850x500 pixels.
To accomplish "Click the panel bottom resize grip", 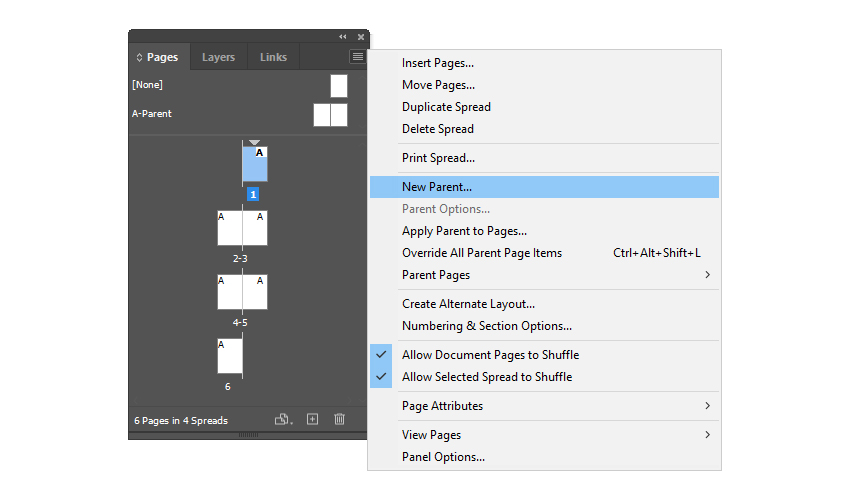I will click(248, 435).
